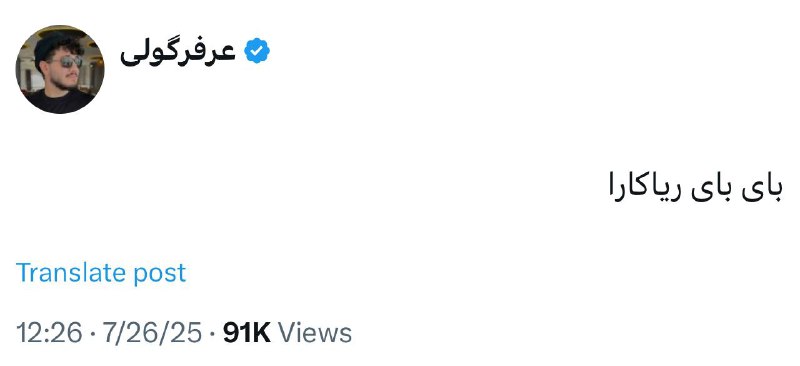Click the first بای word in the post
The height and width of the screenshot is (366, 800).
coord(763,188)
